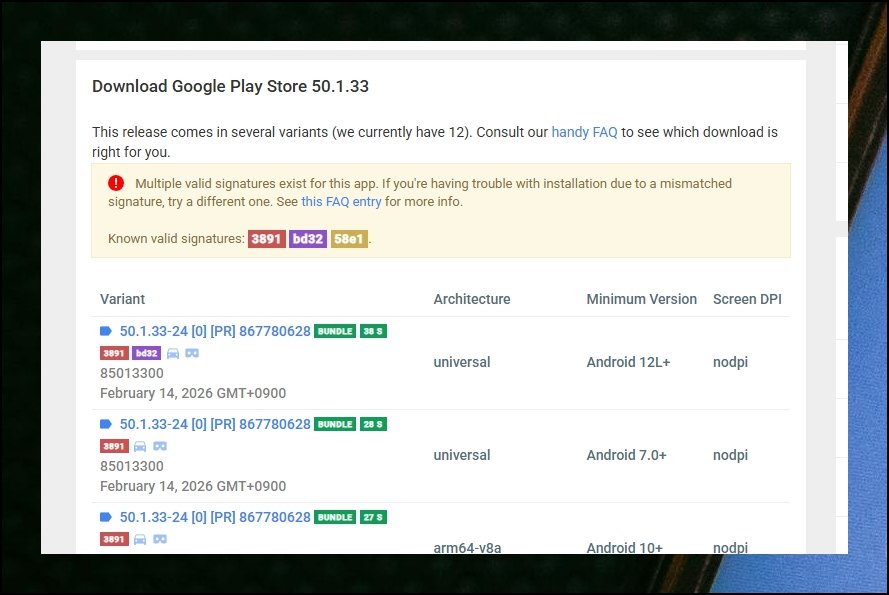The height and width of the screenshot is (595, 889).
Task: Click the 28 S splits badge
Action: point(373,424)
